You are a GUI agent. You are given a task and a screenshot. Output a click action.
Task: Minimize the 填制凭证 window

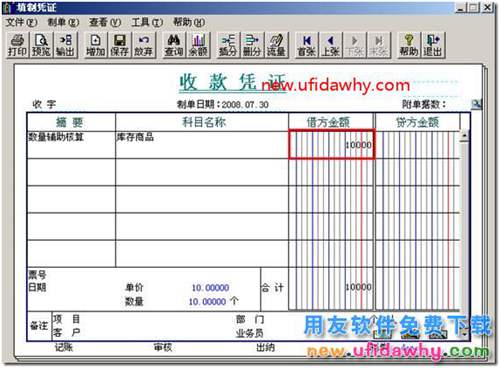click(x=460, y=7)
